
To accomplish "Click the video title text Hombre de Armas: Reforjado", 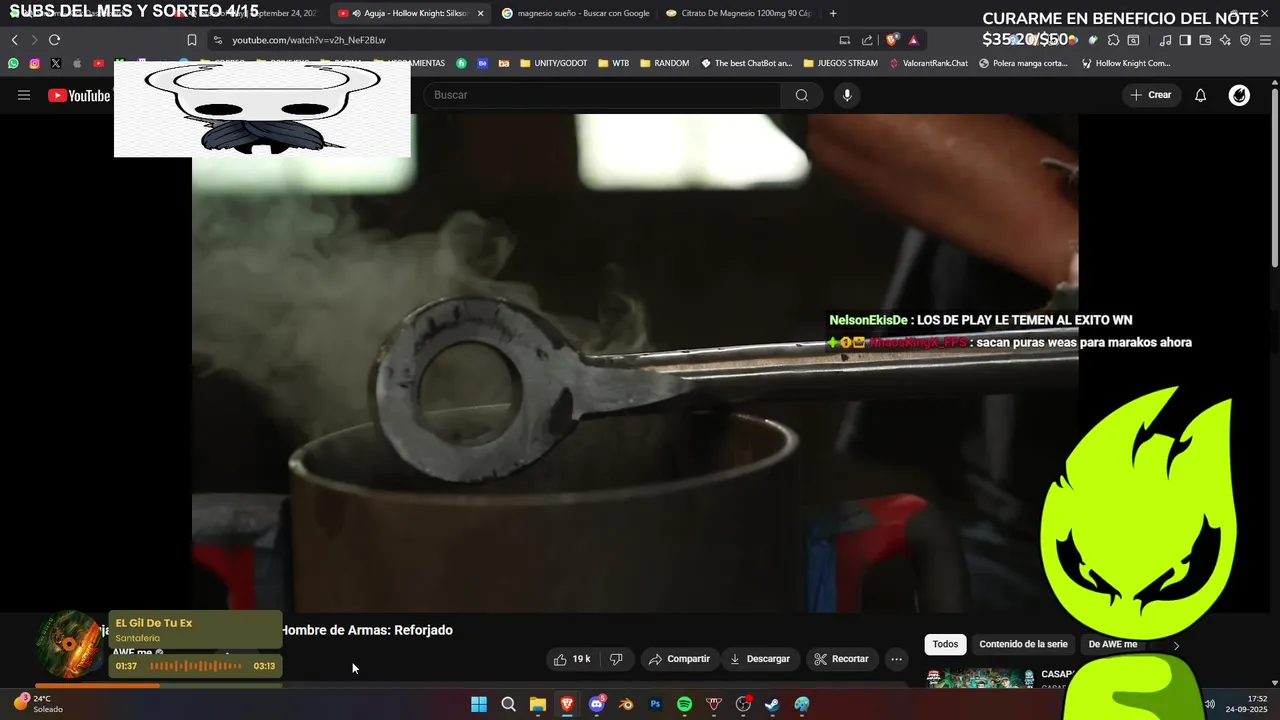I will coord(367,630).
